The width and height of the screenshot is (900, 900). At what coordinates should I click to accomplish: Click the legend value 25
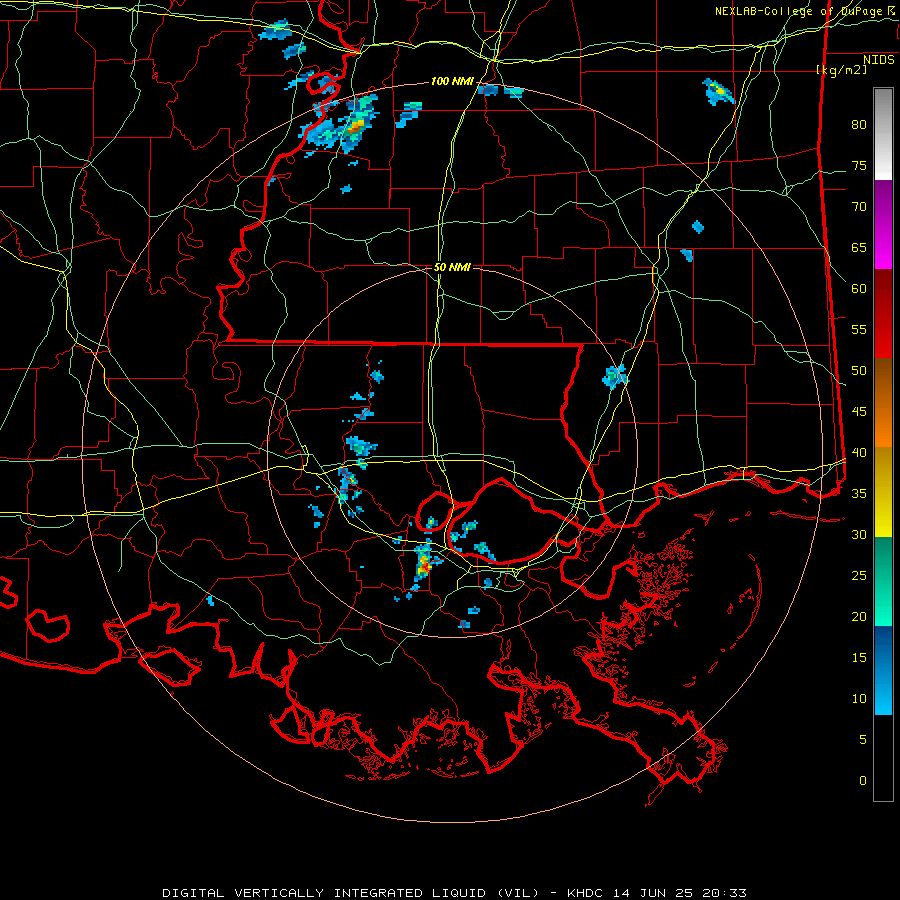pyautogui.click(x=859, y=576)
